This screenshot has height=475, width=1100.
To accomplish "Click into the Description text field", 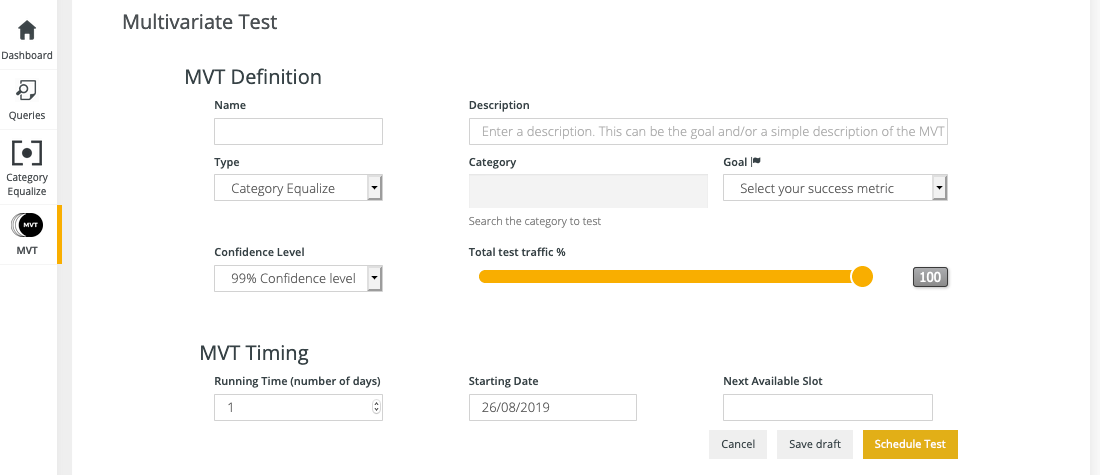I will click(x=708, y=131).
